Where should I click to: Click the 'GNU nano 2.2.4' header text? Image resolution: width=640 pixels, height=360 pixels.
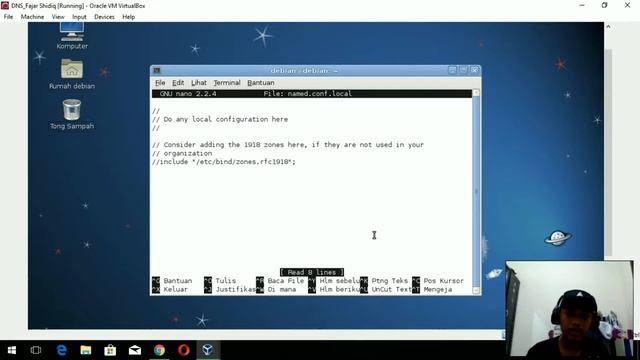[188, 93]
